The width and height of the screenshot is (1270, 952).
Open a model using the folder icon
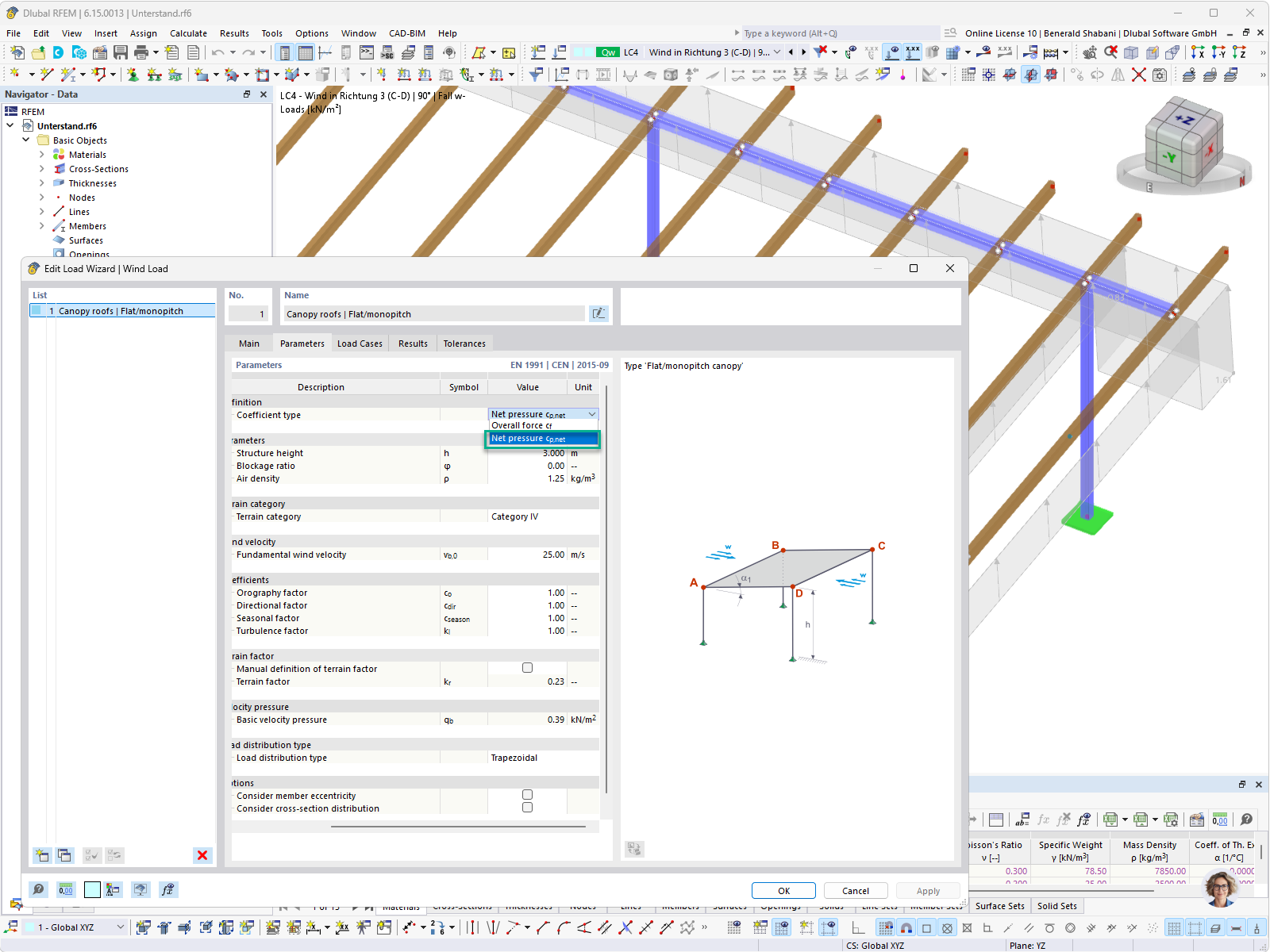[x=38, y=52]
